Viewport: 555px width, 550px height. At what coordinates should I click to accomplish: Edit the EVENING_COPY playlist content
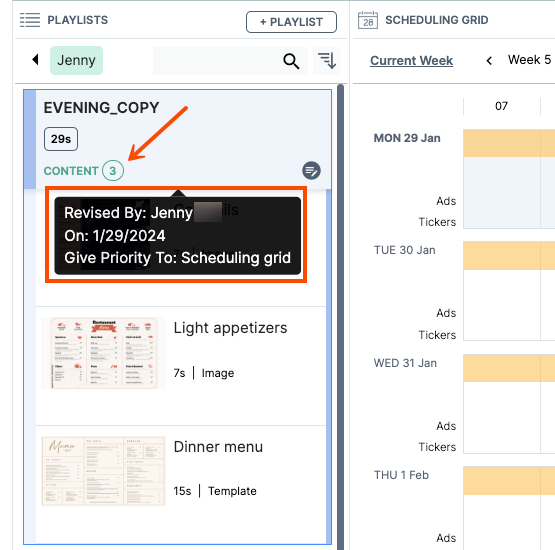pyautogui.click(x=311, y=171)
